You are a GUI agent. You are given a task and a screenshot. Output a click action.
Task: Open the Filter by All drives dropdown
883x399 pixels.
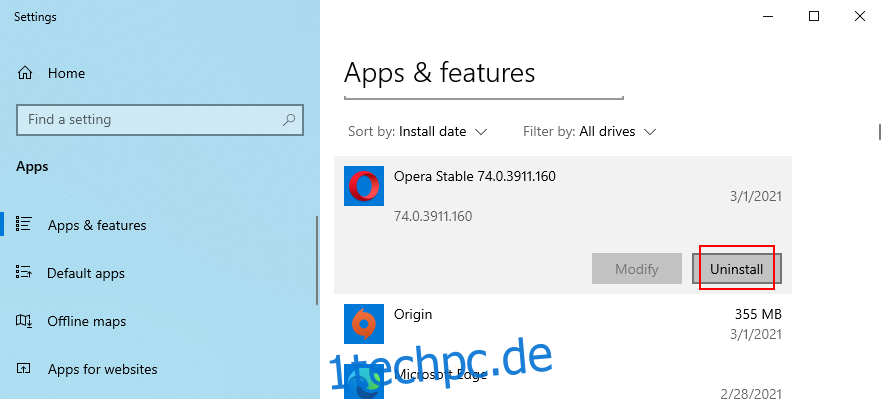590,132
